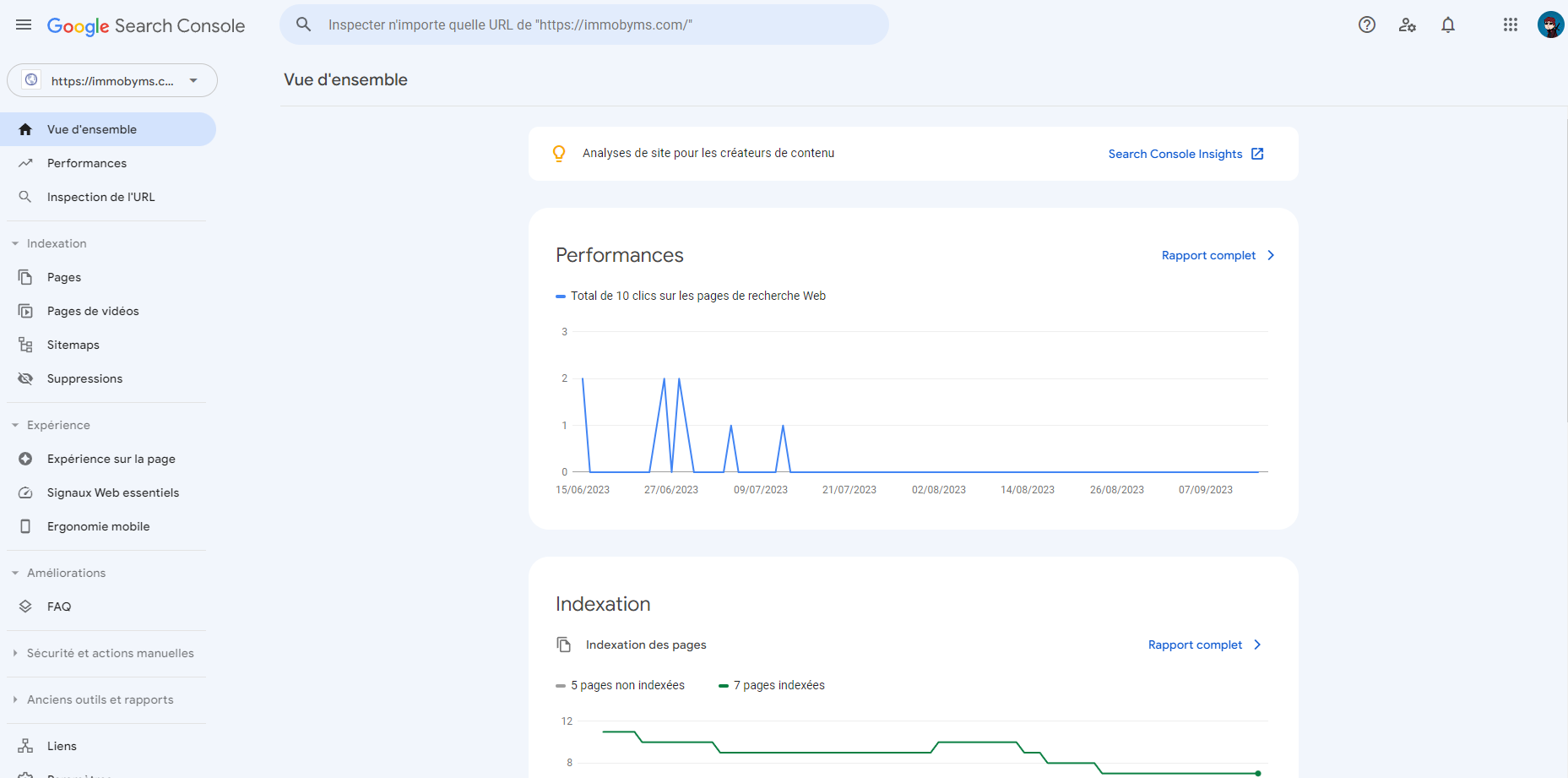Go to Performances in sidebar
Viewport: 1568px width, 778px height.
pos(87,163)
